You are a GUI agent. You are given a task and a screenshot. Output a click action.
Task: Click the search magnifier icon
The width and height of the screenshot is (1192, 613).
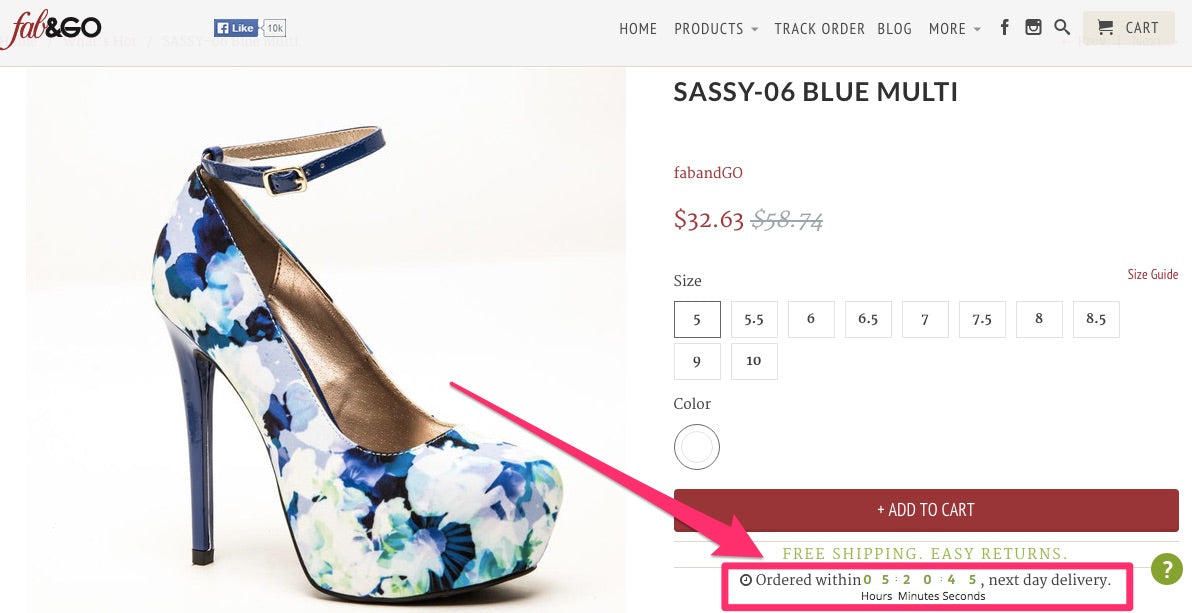(1062, 28)
